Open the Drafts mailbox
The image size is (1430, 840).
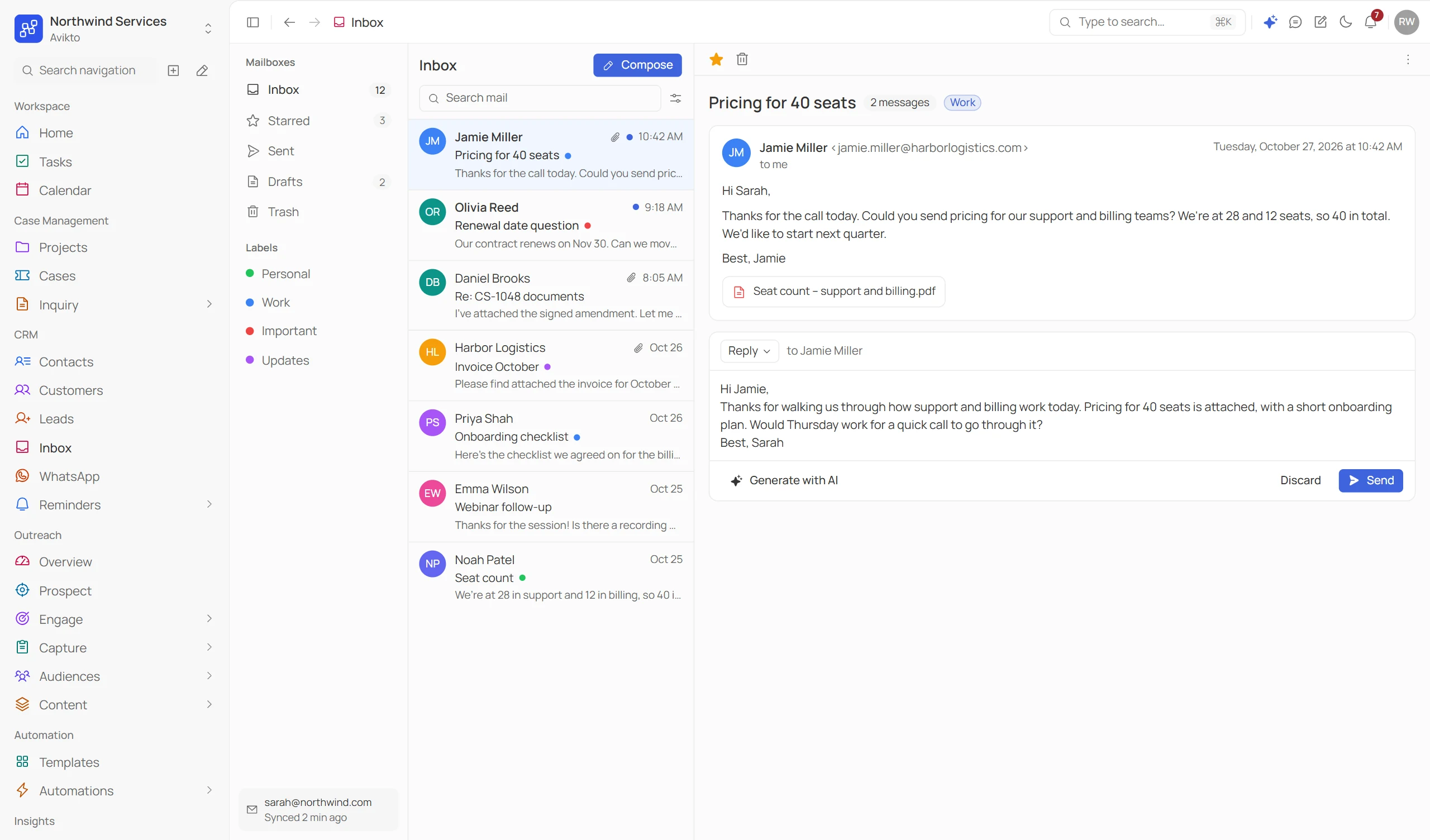point(318,182)
